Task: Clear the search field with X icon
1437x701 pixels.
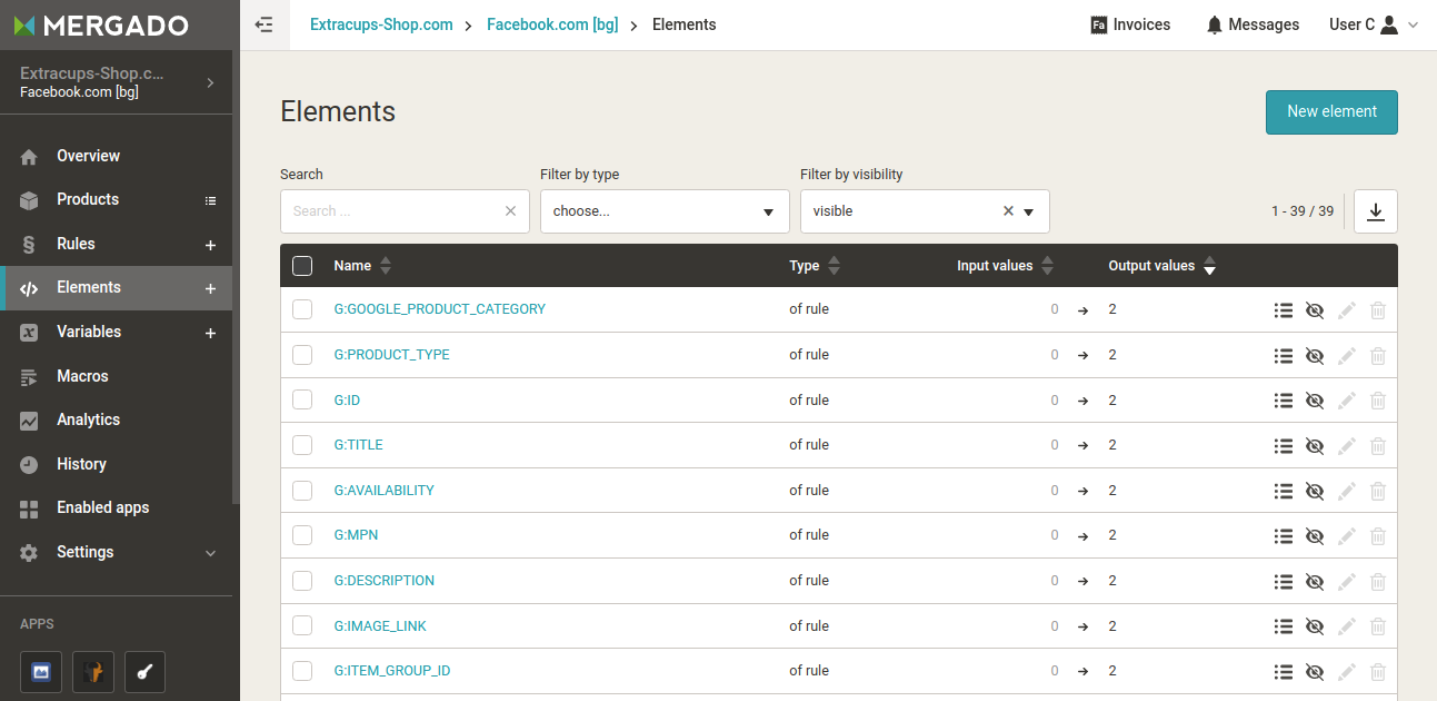Action: point(510,211)
